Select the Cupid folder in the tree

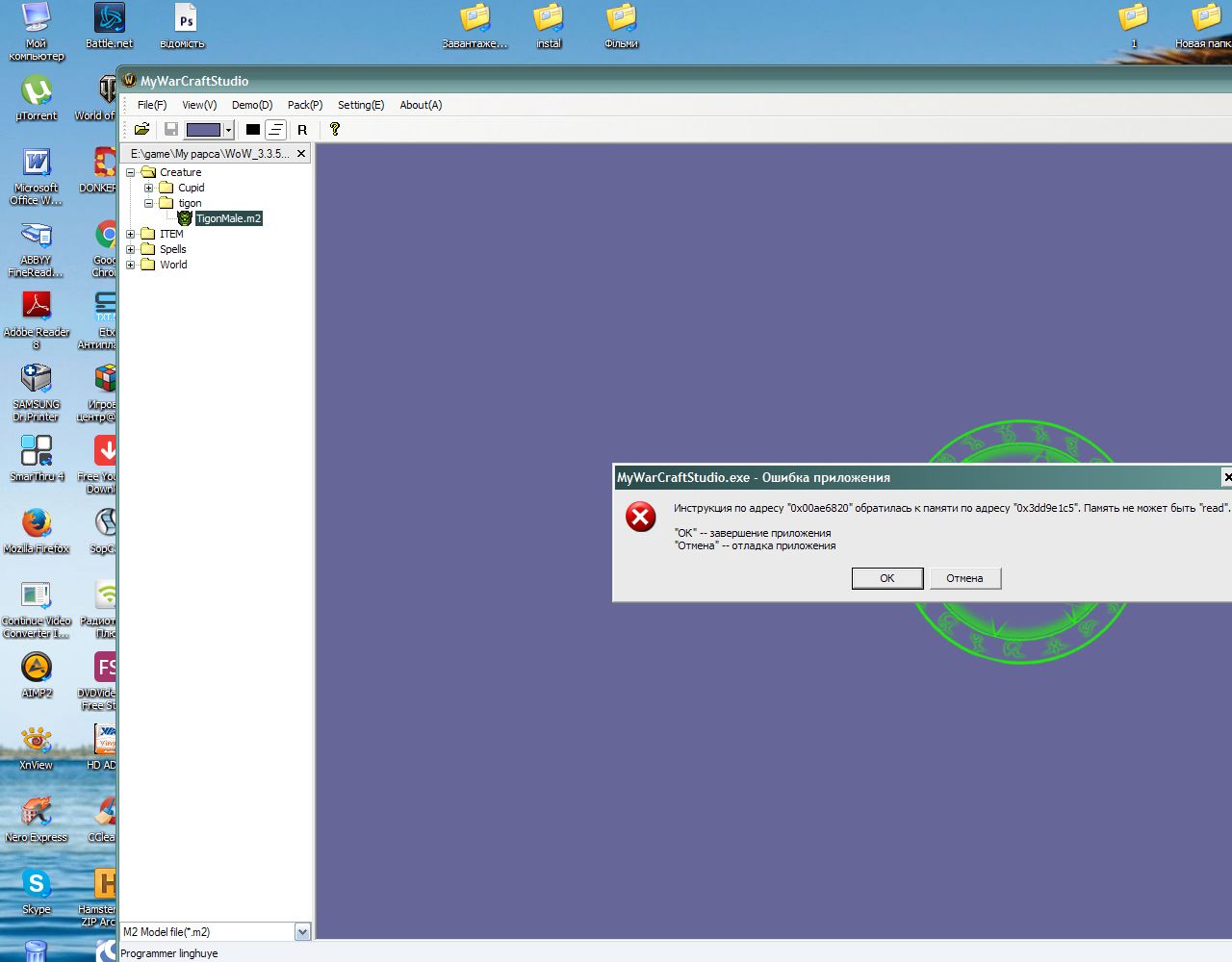click(x=191, y=188)
